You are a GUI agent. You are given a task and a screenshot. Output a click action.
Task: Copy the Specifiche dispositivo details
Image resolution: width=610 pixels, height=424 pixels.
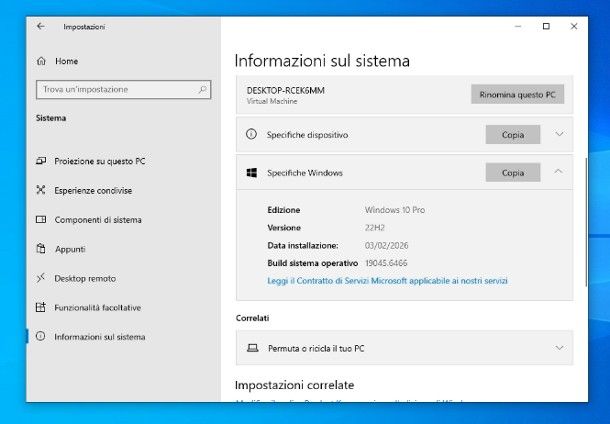coord(513,135)
